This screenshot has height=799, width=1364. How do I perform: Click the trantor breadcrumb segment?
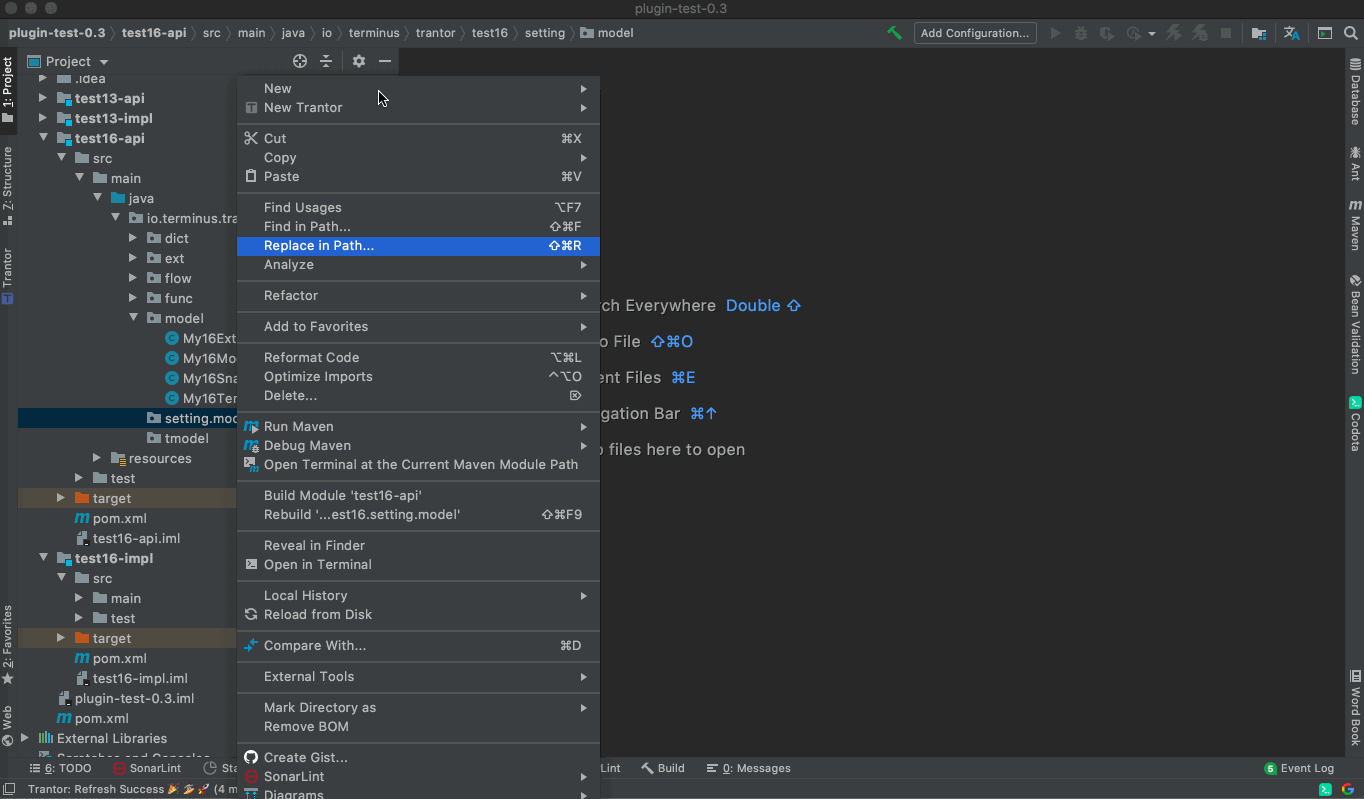pyautogui.click(x=436, y=33)
